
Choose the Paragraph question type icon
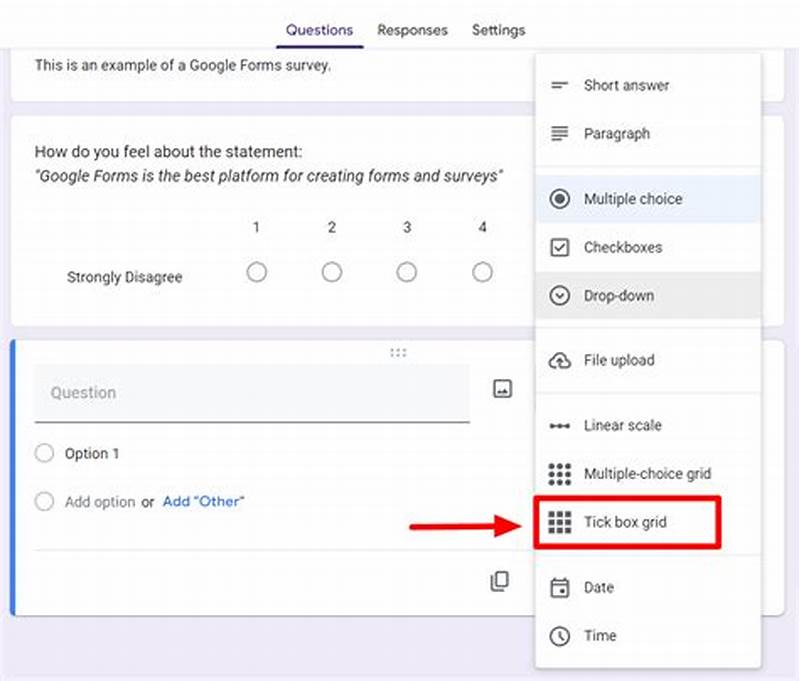[560, 133]
